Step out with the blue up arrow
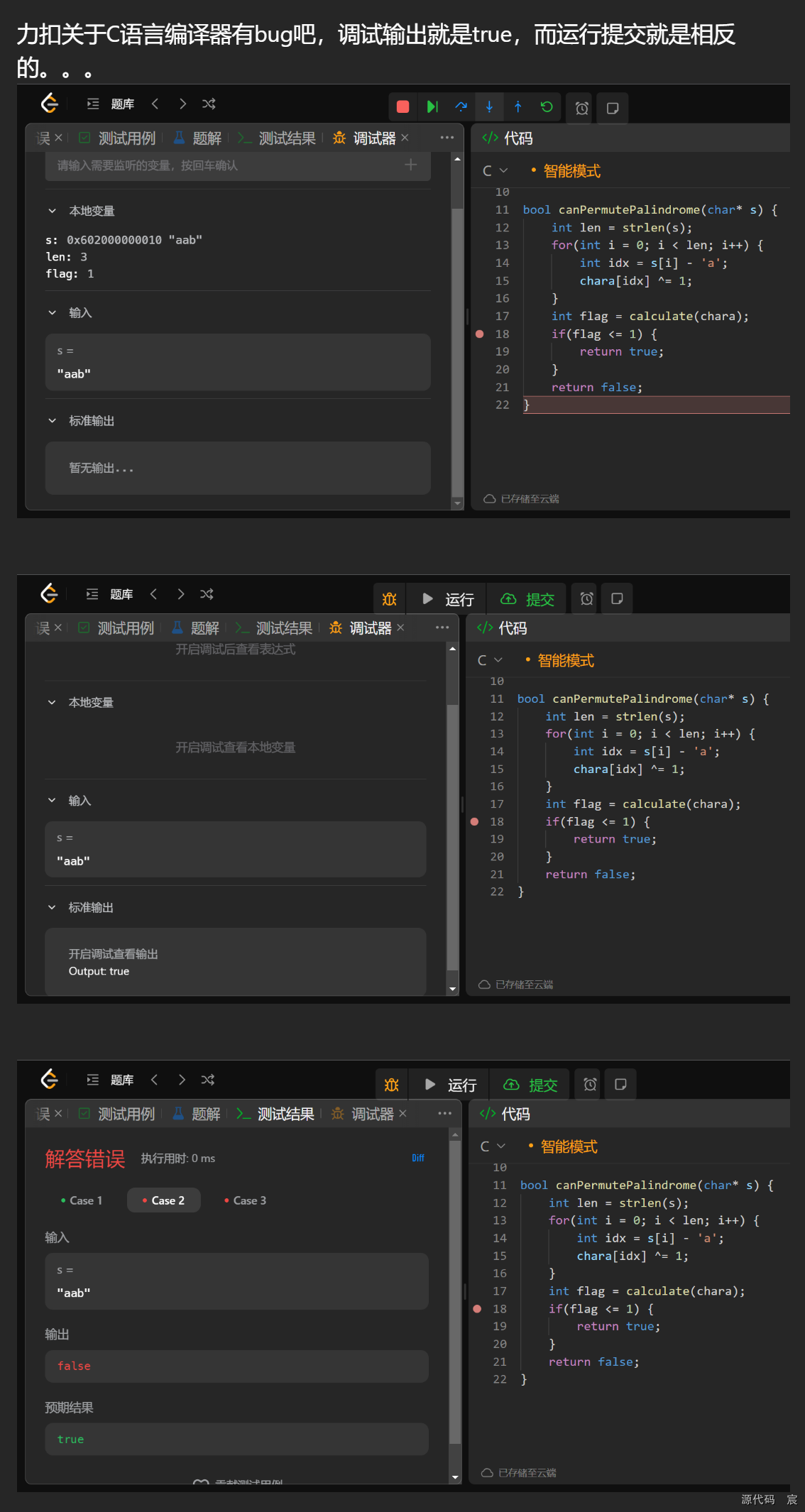The image size is (805, 1512). pos(518,106)
